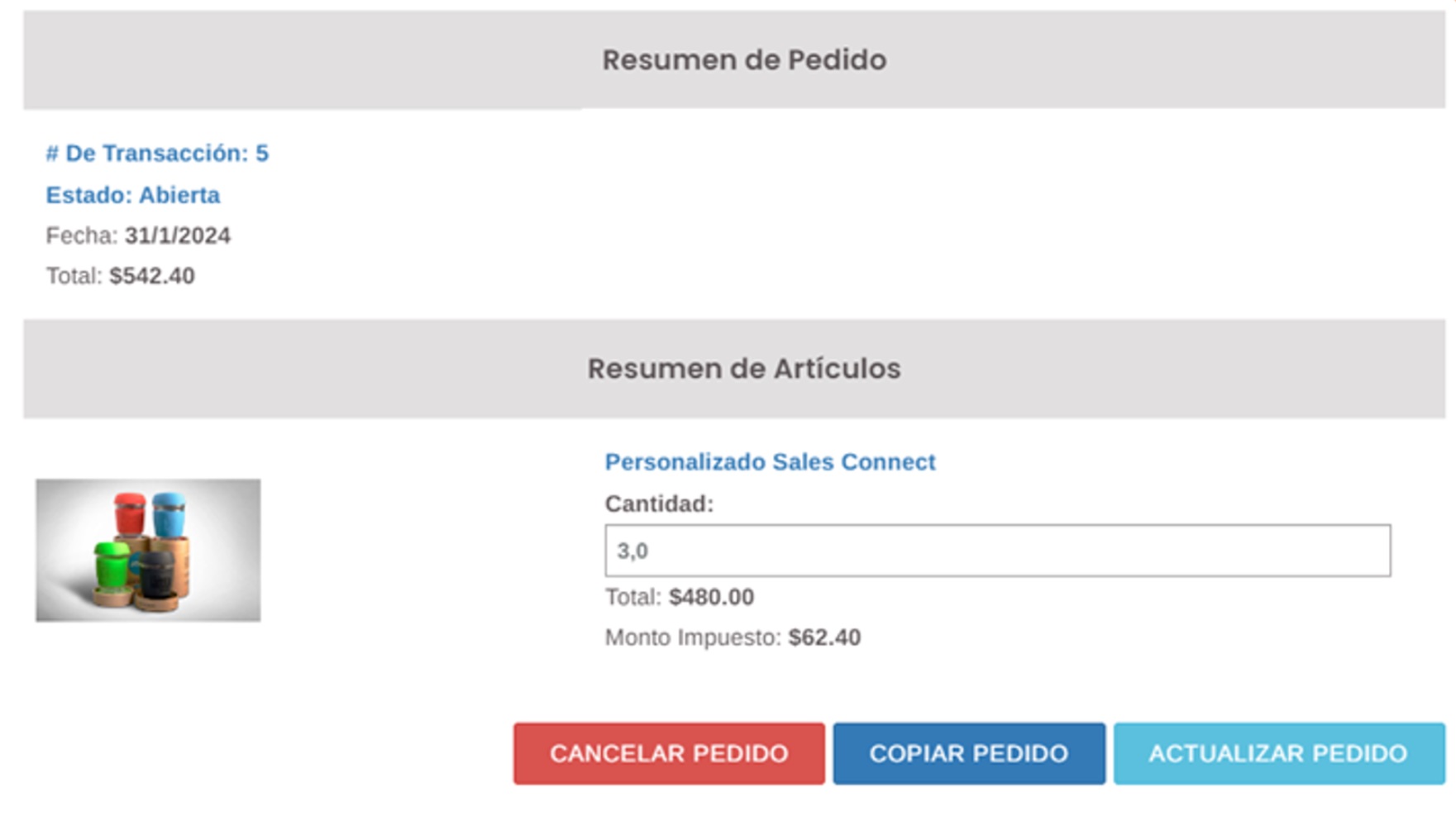The width and height of the screenshot is (1456, 816).
Task: Select the Monto Impuesto $62.40 amount
Action: pos(824,637)
